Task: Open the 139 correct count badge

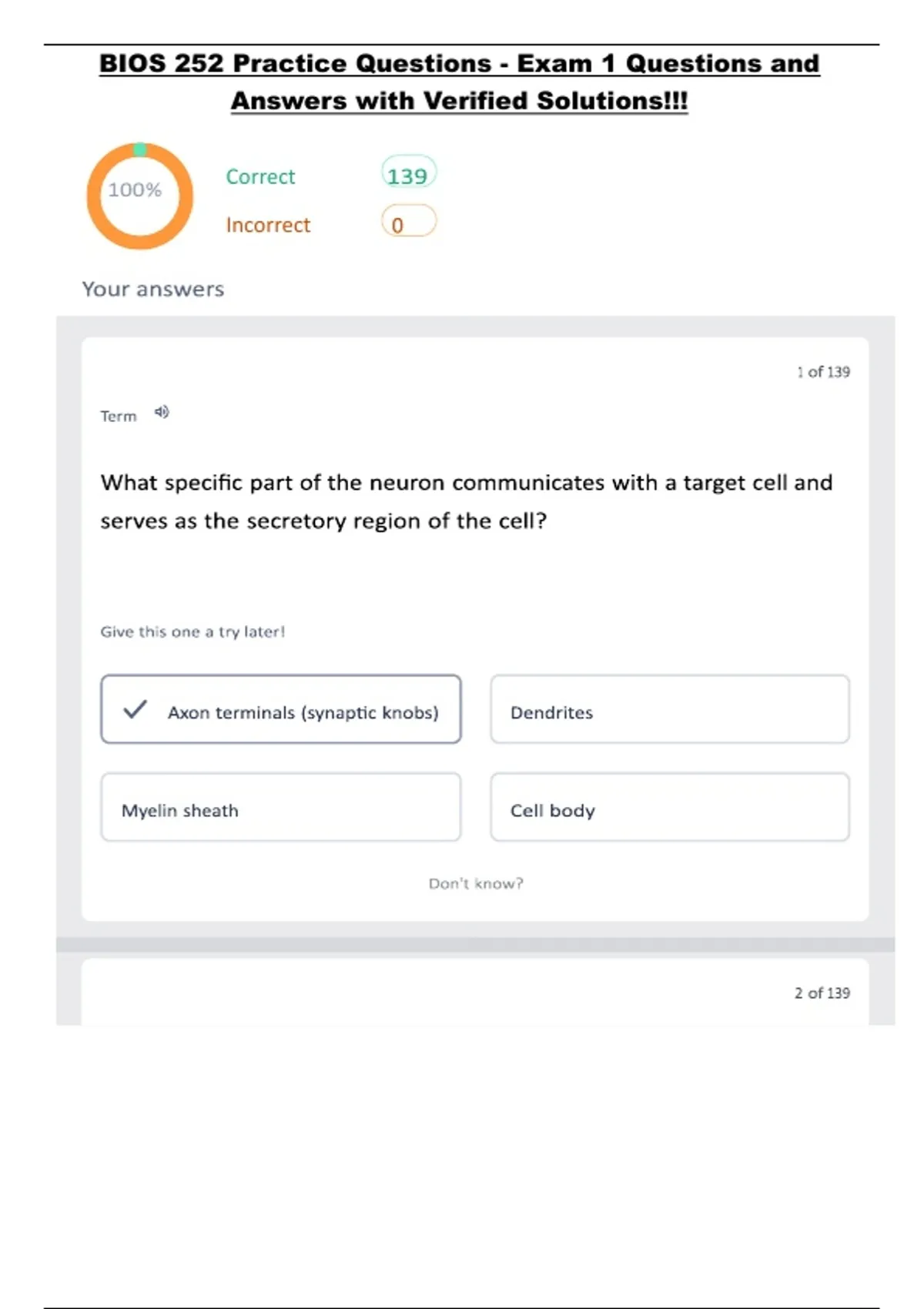Action: (408, 175)
